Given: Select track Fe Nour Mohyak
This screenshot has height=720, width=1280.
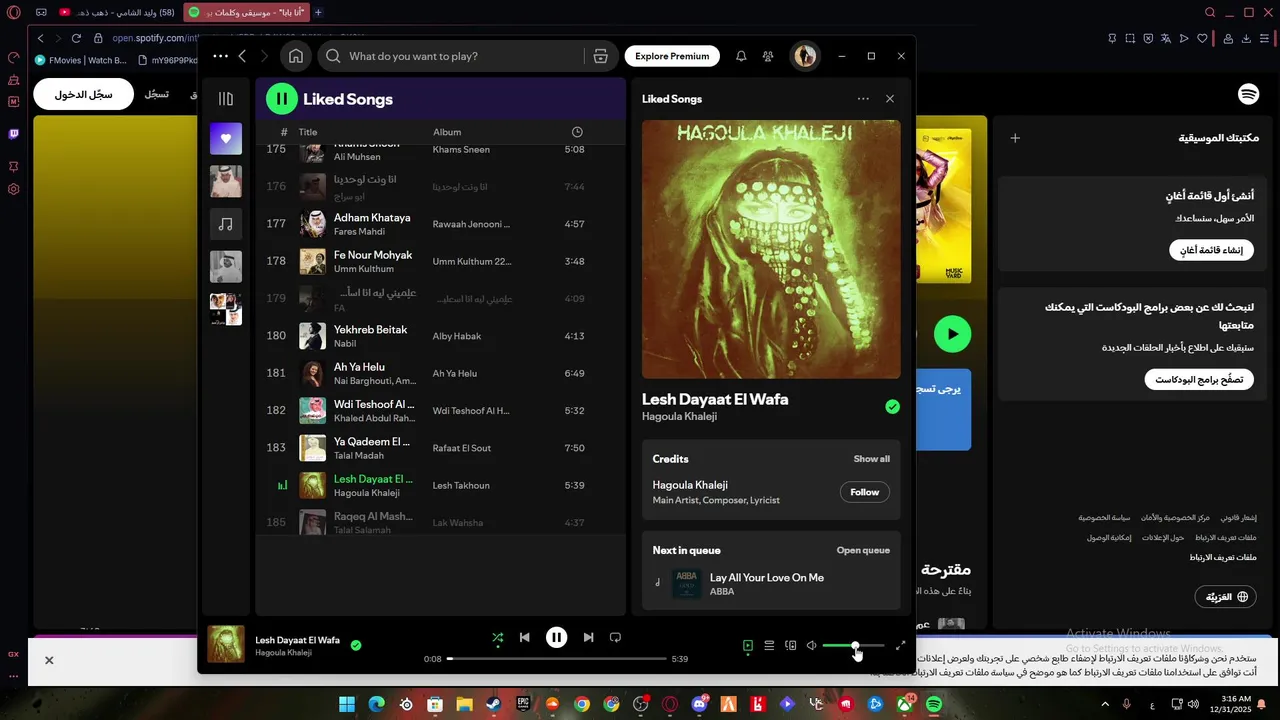Looking at the screenshot, I should [440, 261].
